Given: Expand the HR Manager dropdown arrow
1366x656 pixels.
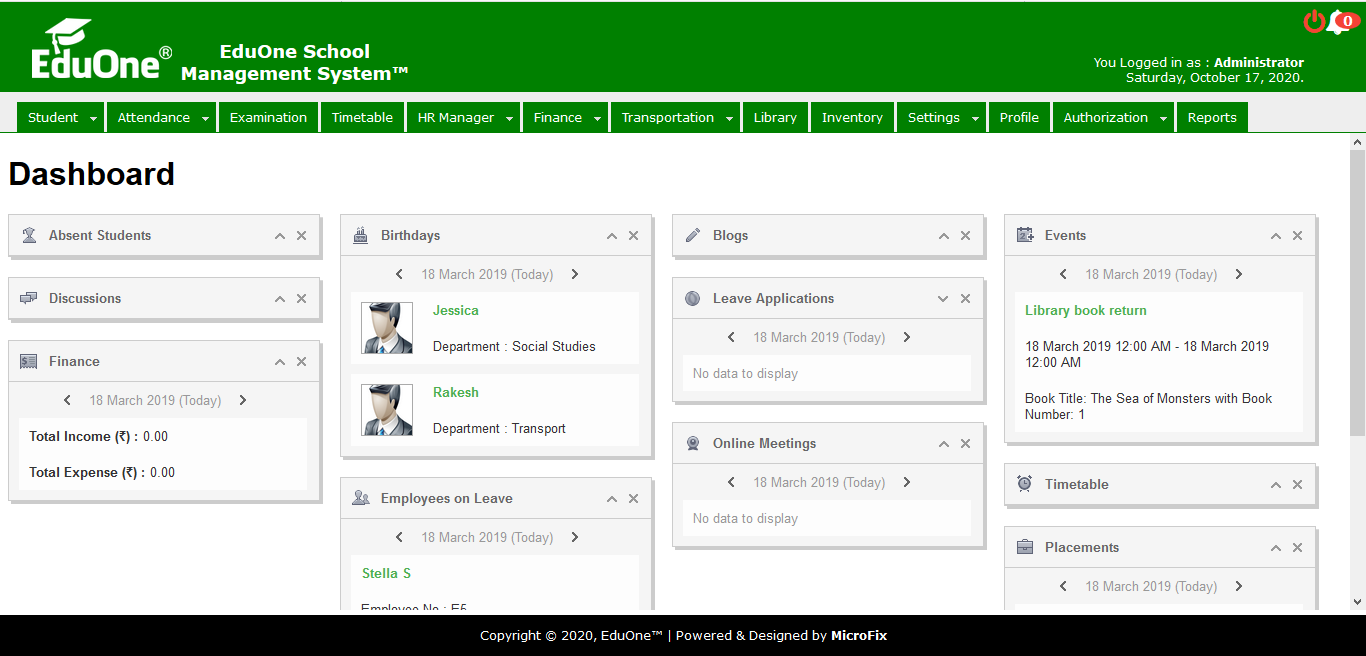Looking at the screenshot, I should coord(508,118).
